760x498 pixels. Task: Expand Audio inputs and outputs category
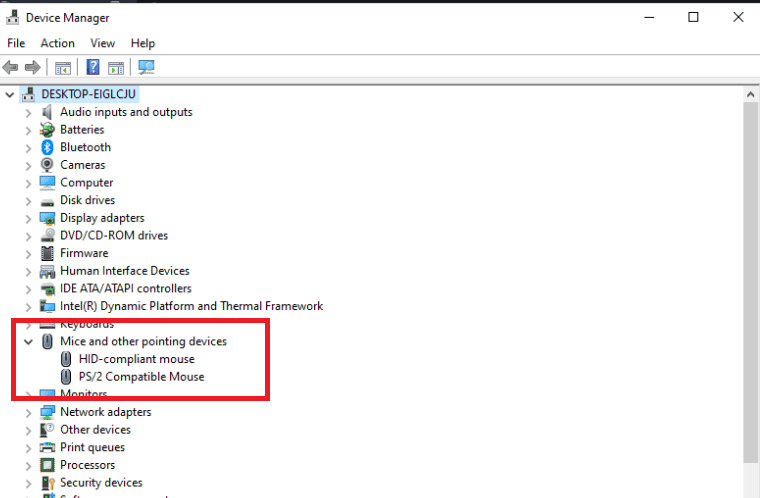click(28, 113)
